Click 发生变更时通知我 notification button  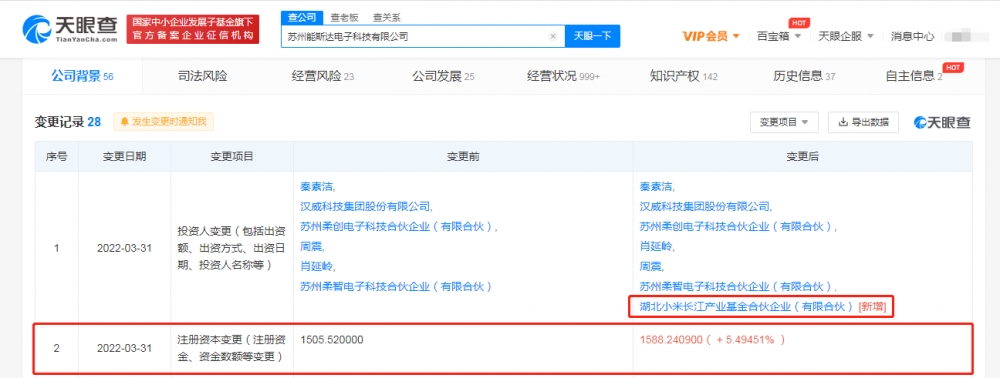coord(164,122)
